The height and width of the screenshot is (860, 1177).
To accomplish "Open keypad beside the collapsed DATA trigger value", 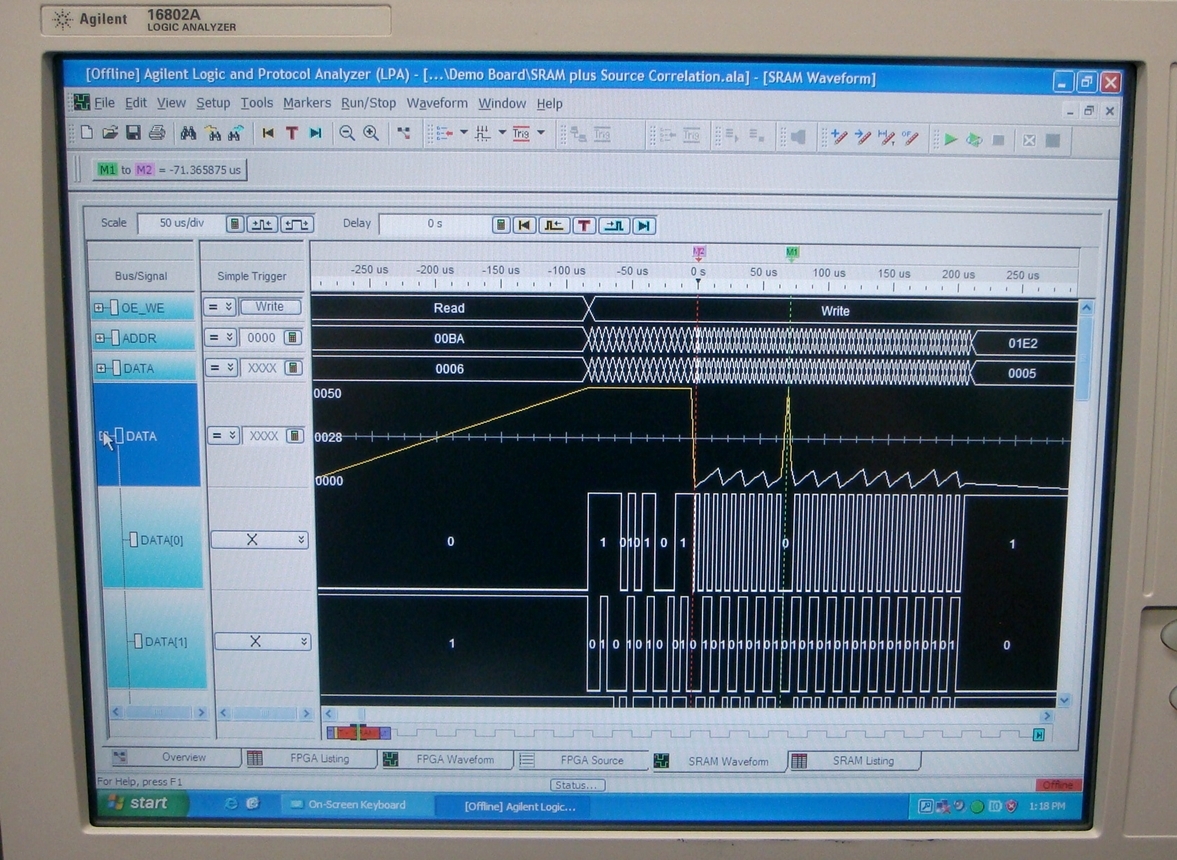I will (x=293, y=368).
